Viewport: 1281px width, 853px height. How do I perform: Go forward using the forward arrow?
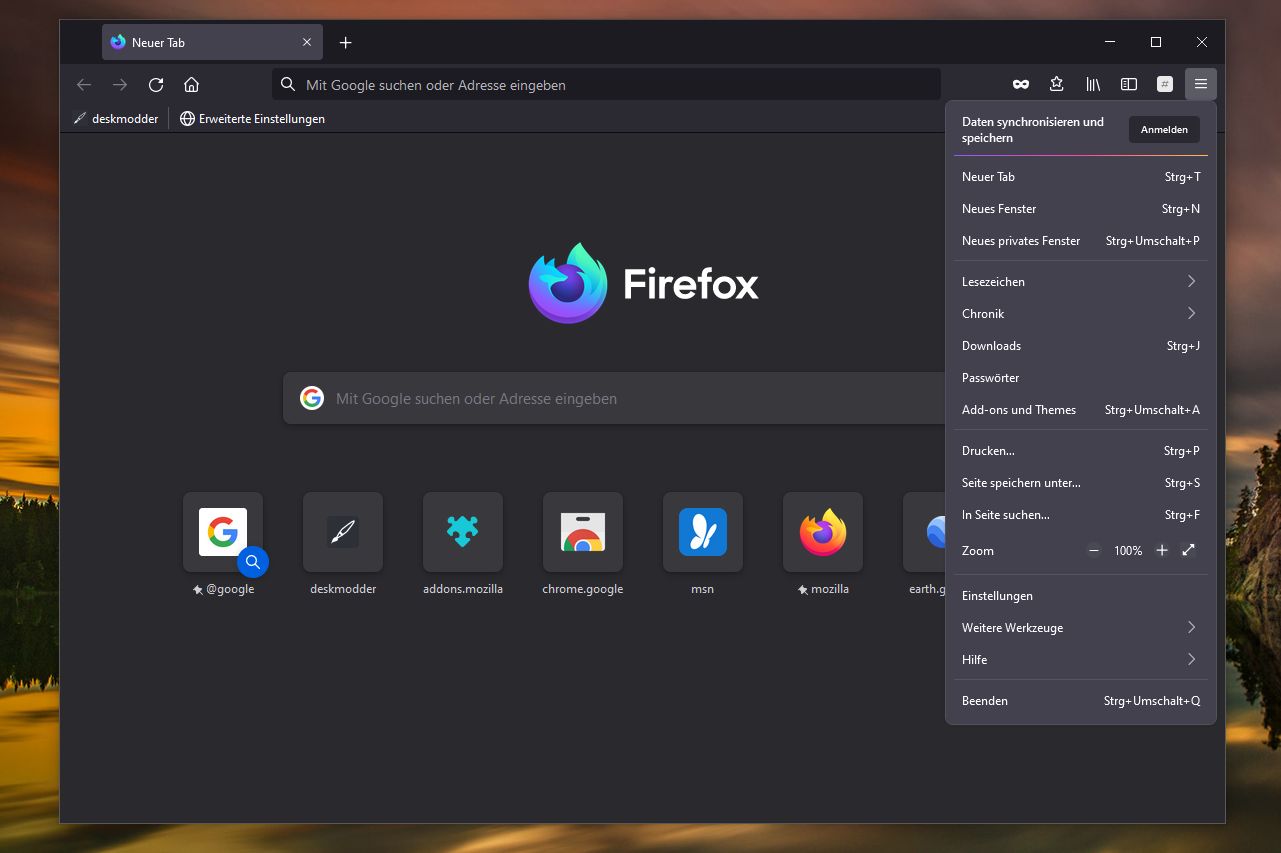(120, 85)
